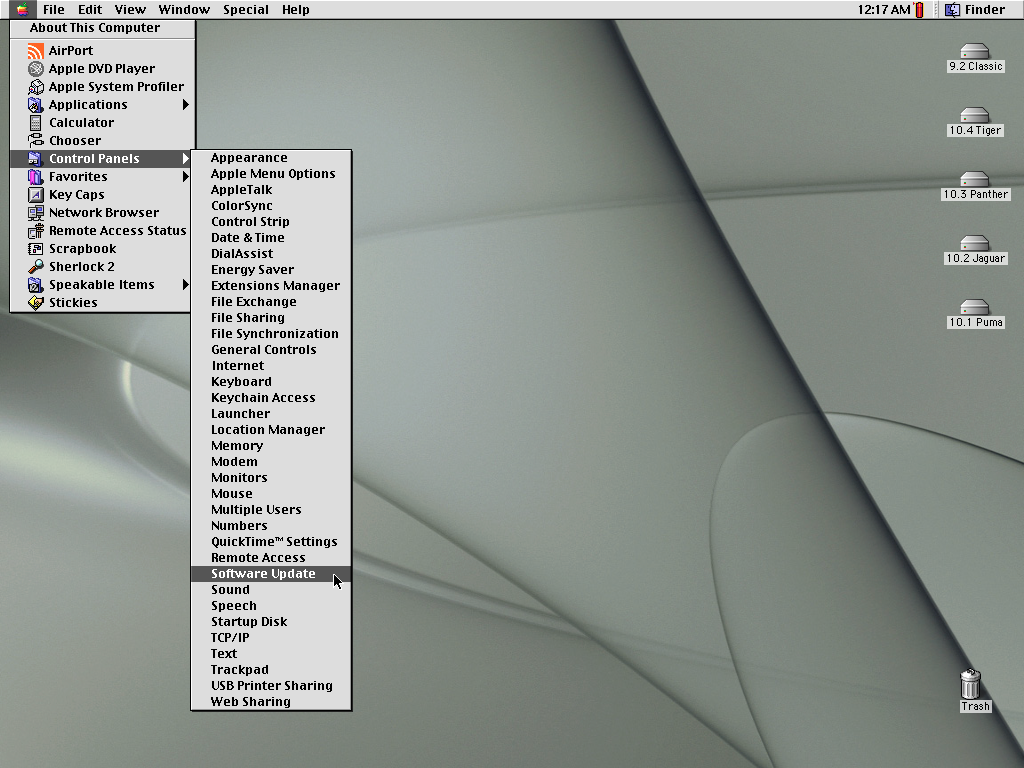Open the File menu
Screen dimensions: 1024x768
point(54,10)
